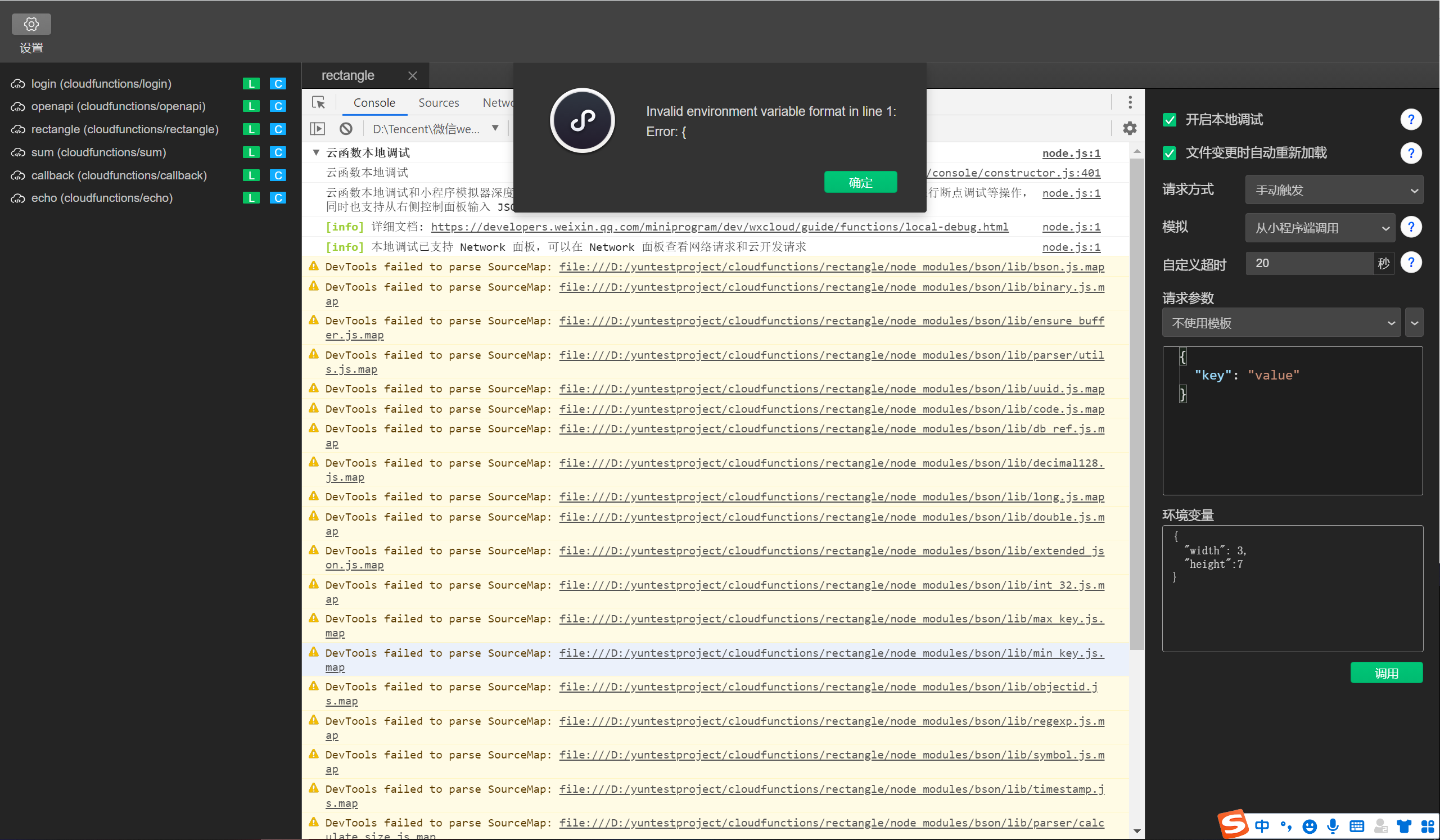
Task: Click the 环境变量 text area
Action: point(1292,589)
